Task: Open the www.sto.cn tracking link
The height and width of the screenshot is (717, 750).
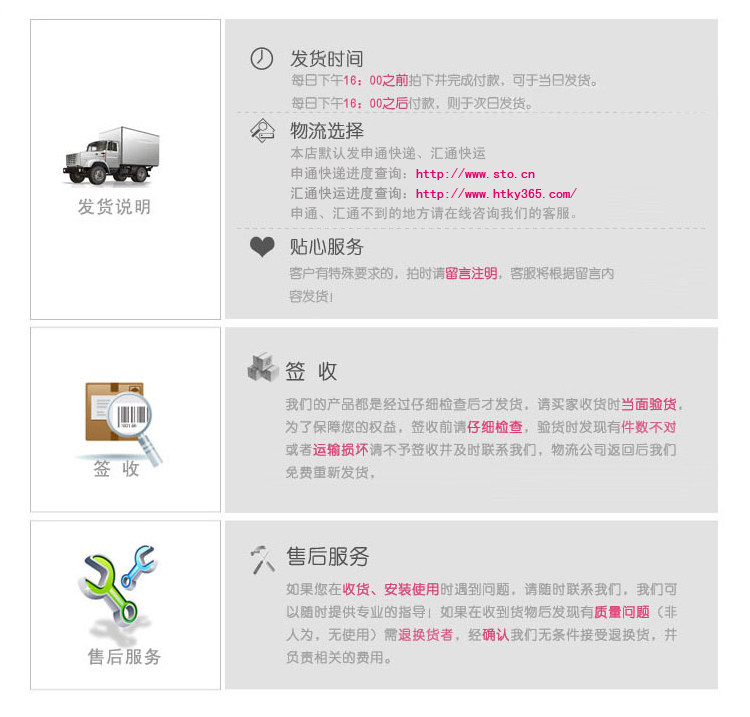Action: click(475, 174)
